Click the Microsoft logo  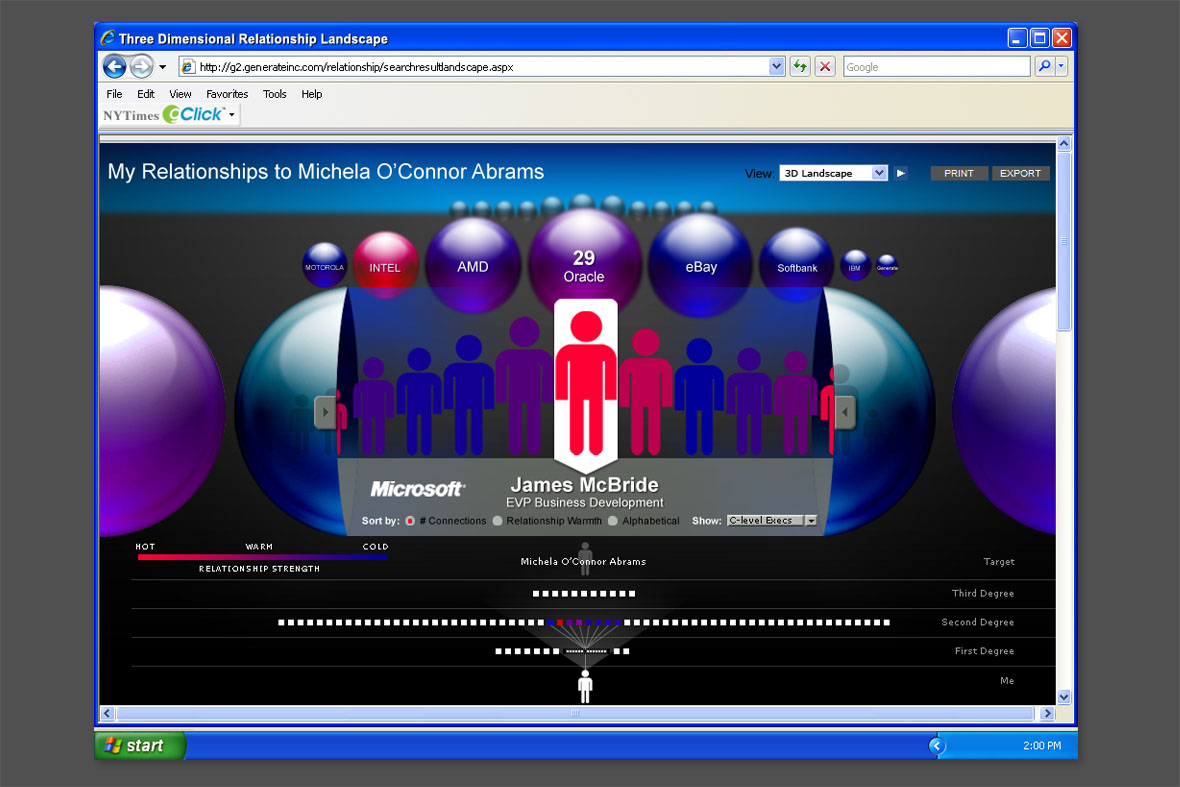pos(418,489)
